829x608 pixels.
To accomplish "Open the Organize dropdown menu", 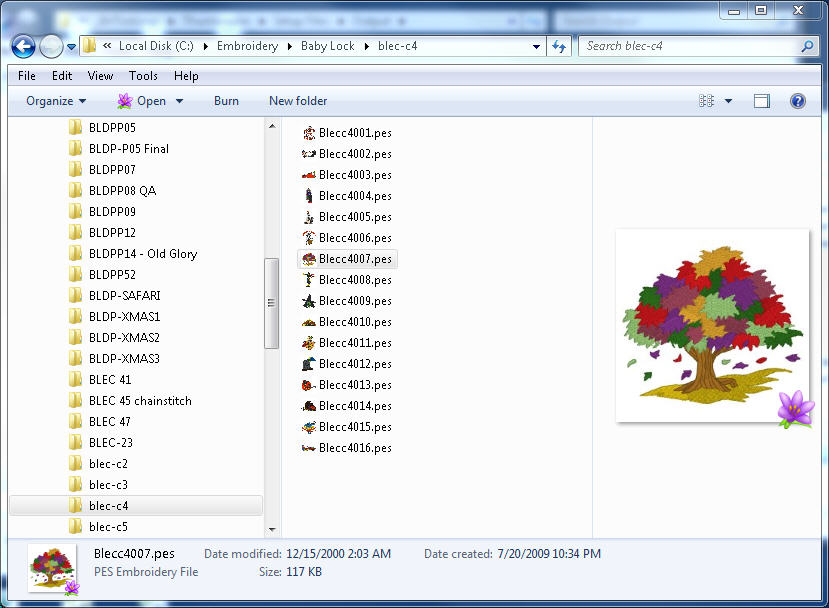I will (56, 101).
